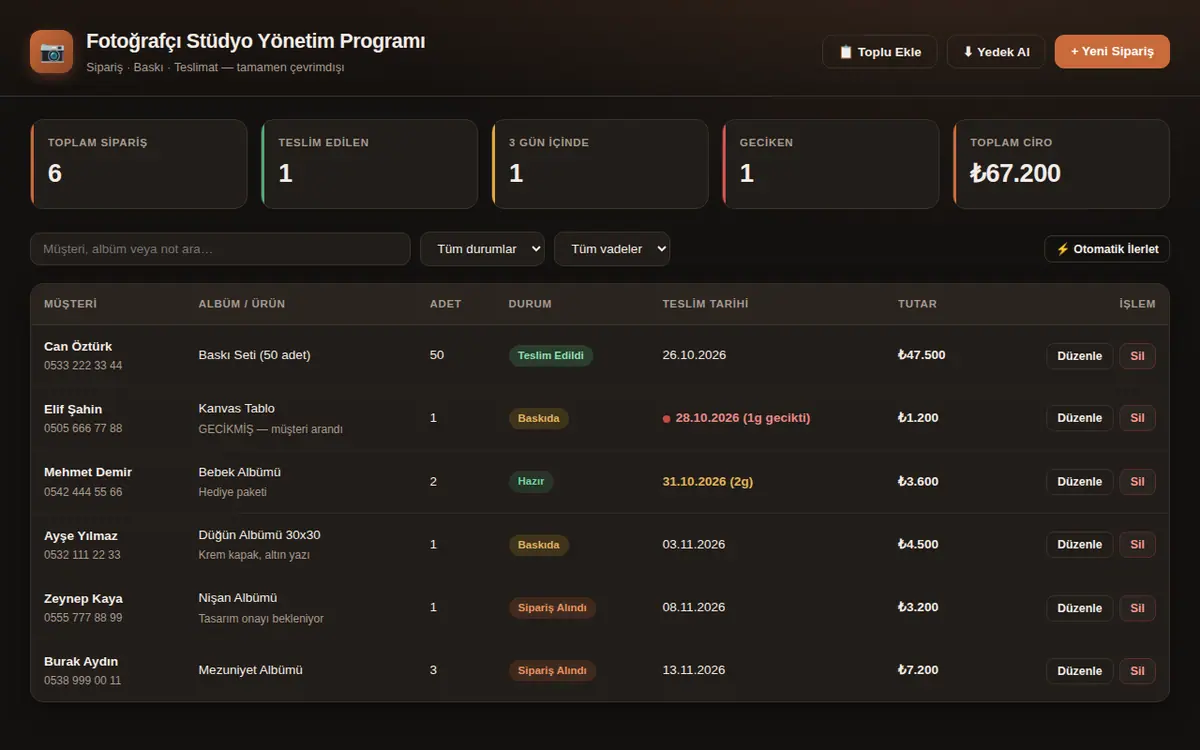Viewport: 1200px width, 750px height.
Task: Click the Tutar column header
Action: [917, 304]
